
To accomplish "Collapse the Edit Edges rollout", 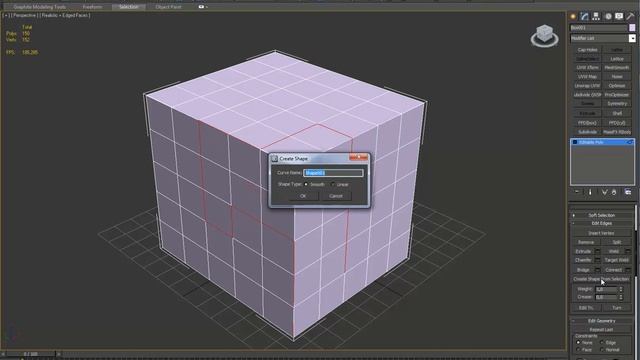I will [601, 224].
